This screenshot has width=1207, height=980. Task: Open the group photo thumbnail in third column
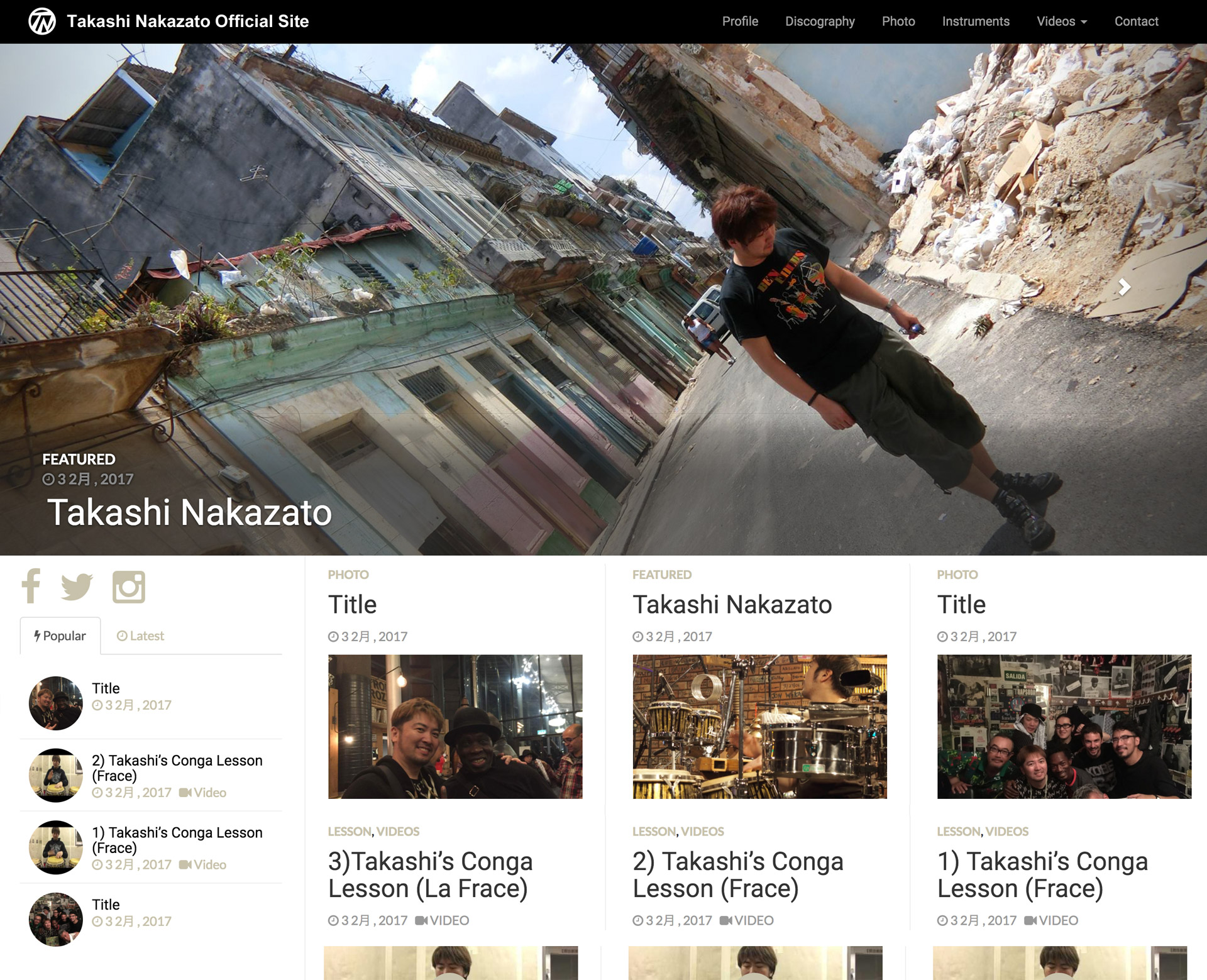pyautogui.click(x=1064, y=727)
